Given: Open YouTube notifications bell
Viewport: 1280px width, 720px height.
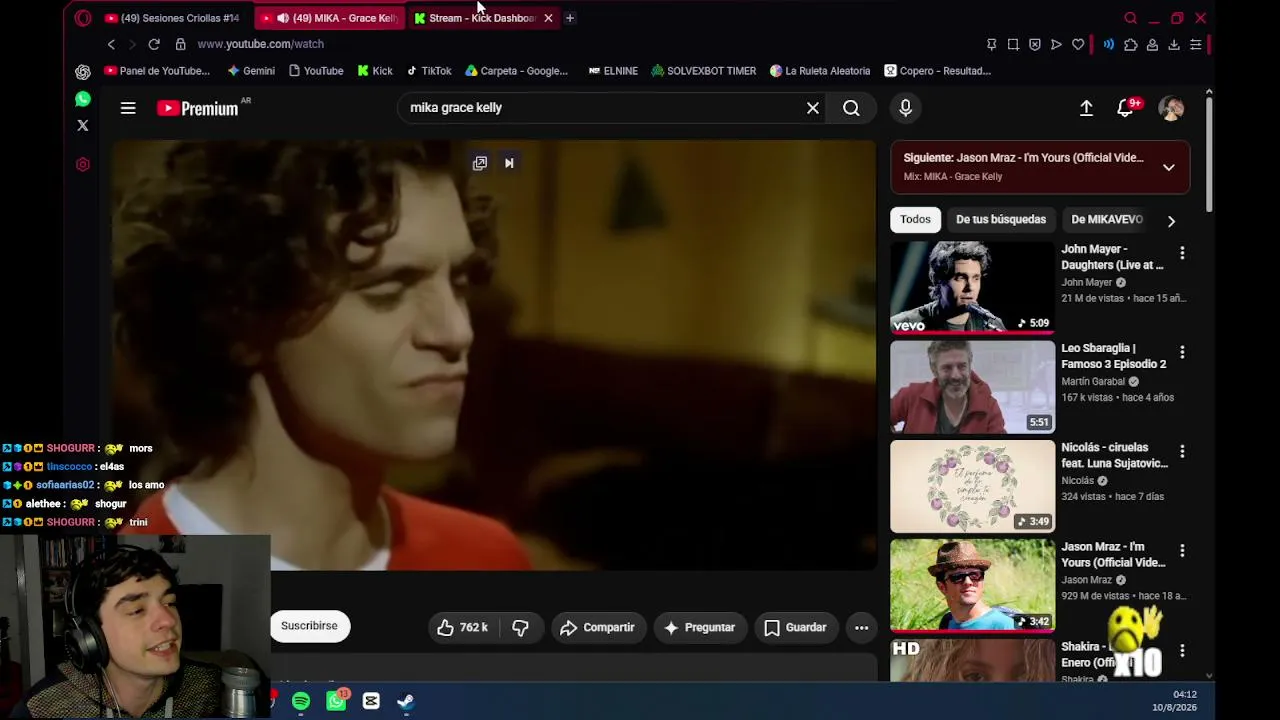Looking at the screenshot, I should click(1126, 108).
